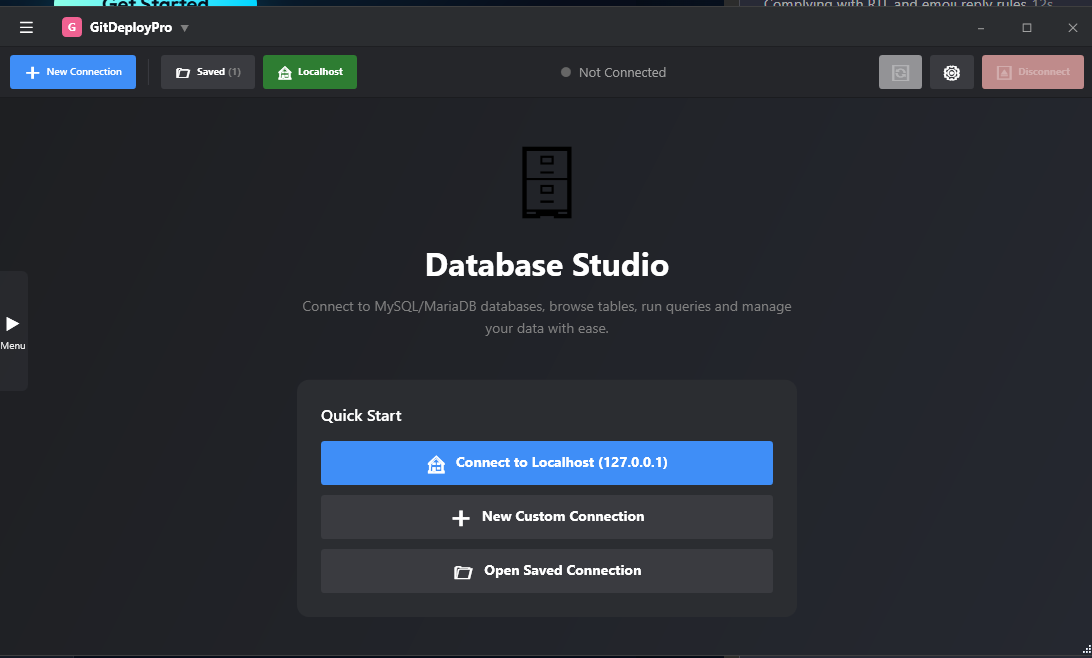
Task: Click the pink GitDeployPro logo
Action: click(x=72, y=27)
